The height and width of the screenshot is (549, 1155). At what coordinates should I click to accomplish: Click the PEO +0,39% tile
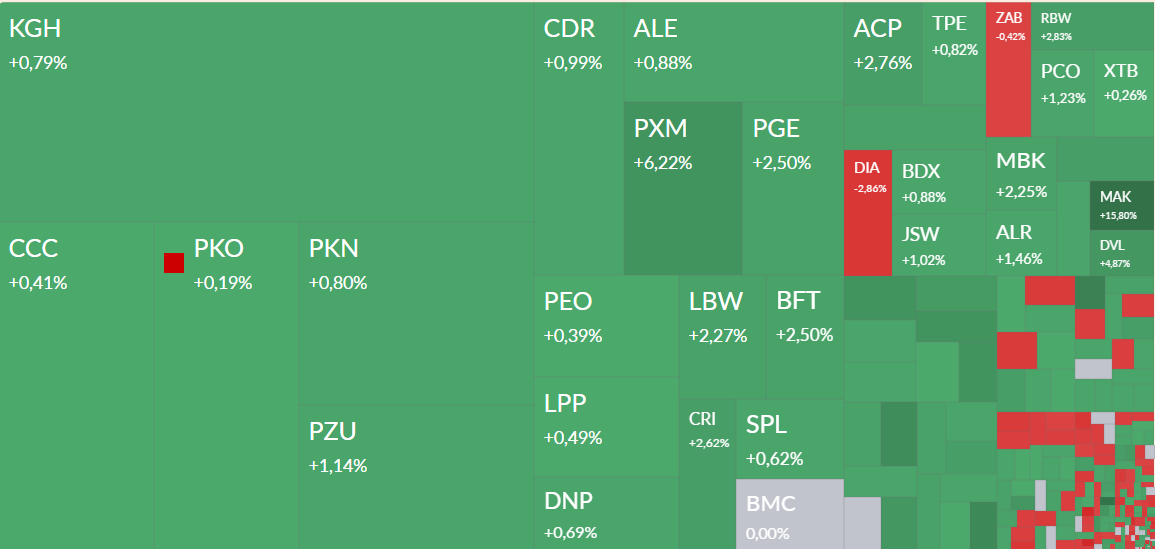(606, 326)
